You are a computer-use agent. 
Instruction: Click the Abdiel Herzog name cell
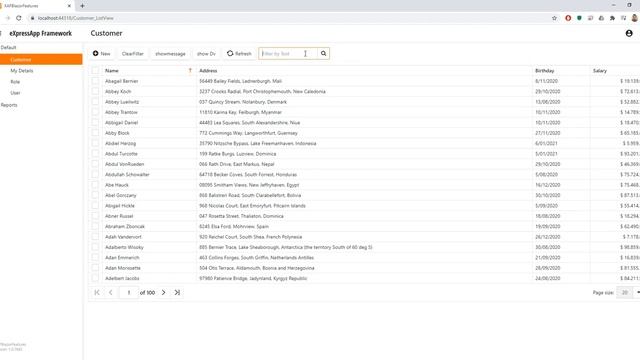(x=120, y=143)
